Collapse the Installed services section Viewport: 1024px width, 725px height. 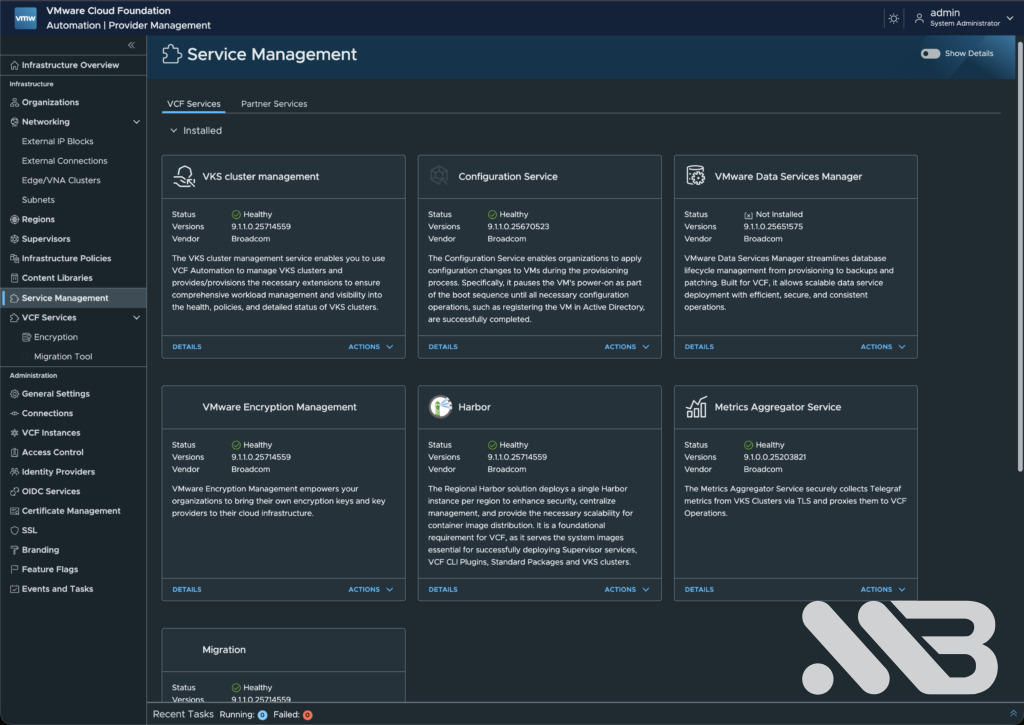[174, 131]
